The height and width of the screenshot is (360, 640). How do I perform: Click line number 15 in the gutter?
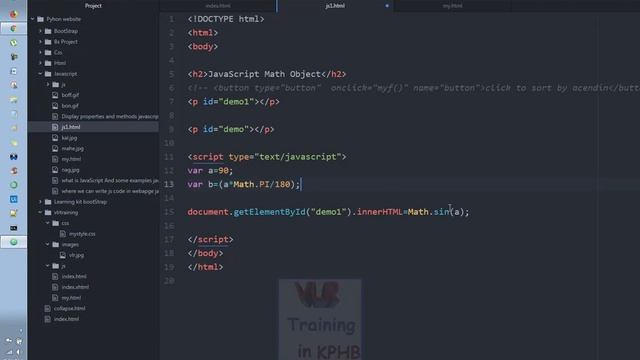(x=169, y=212)
